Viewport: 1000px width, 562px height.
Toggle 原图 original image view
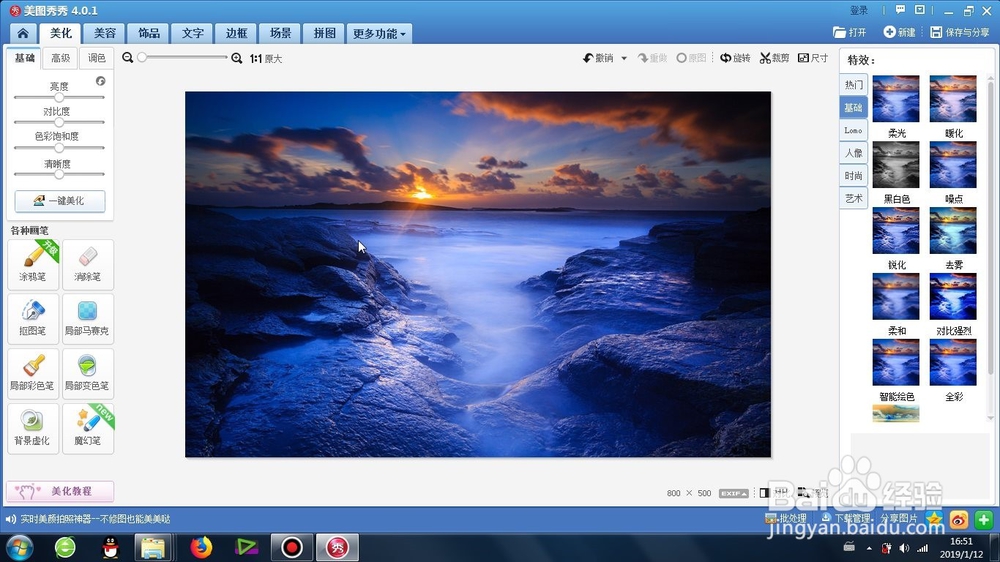pos(691,58)
